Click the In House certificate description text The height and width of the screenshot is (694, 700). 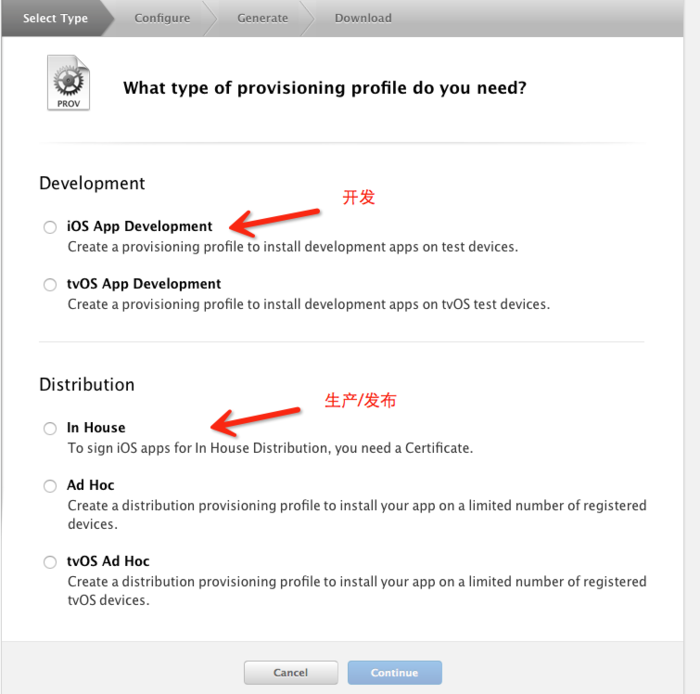pos(270,448)
